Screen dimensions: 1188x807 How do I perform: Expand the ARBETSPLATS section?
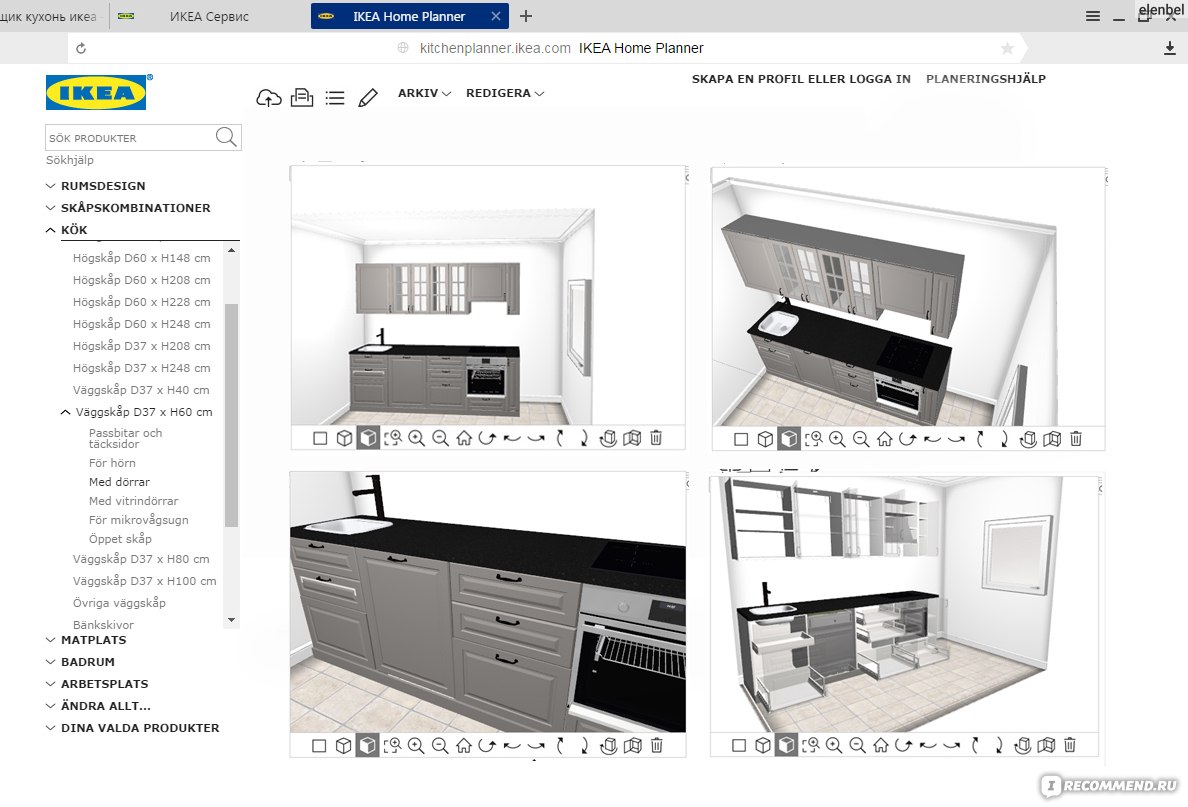pyautogui.click(x=97, y=683)
